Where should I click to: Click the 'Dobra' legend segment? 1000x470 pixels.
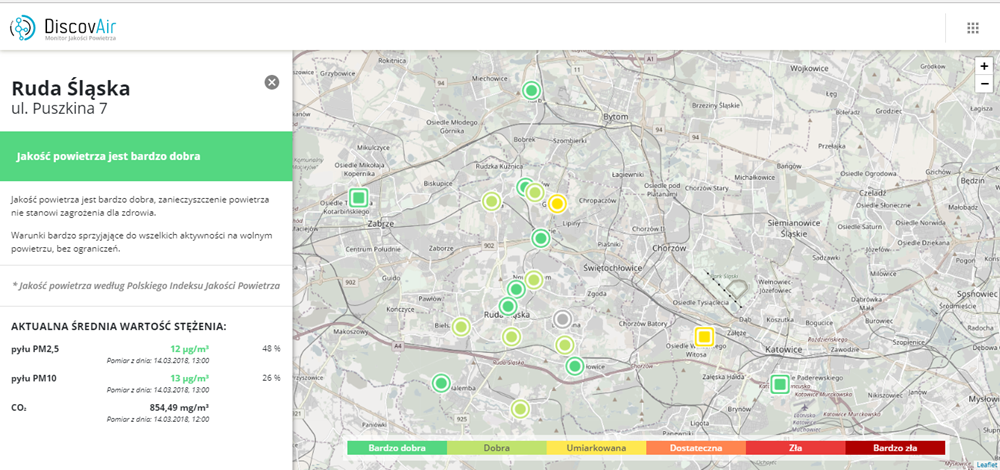click(496, 448)
